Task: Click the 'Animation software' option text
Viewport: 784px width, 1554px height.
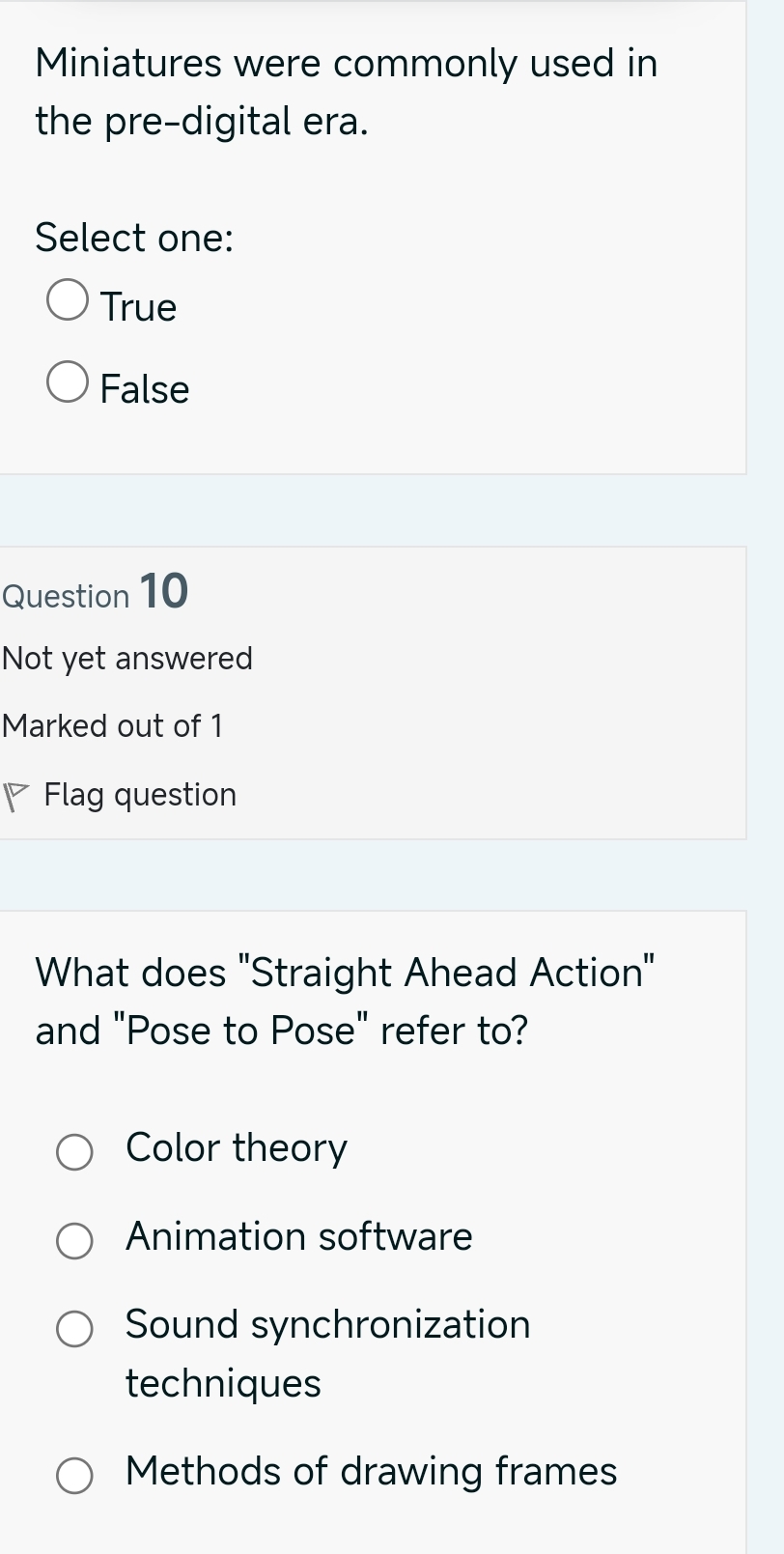Action: tap(299, 1236)
